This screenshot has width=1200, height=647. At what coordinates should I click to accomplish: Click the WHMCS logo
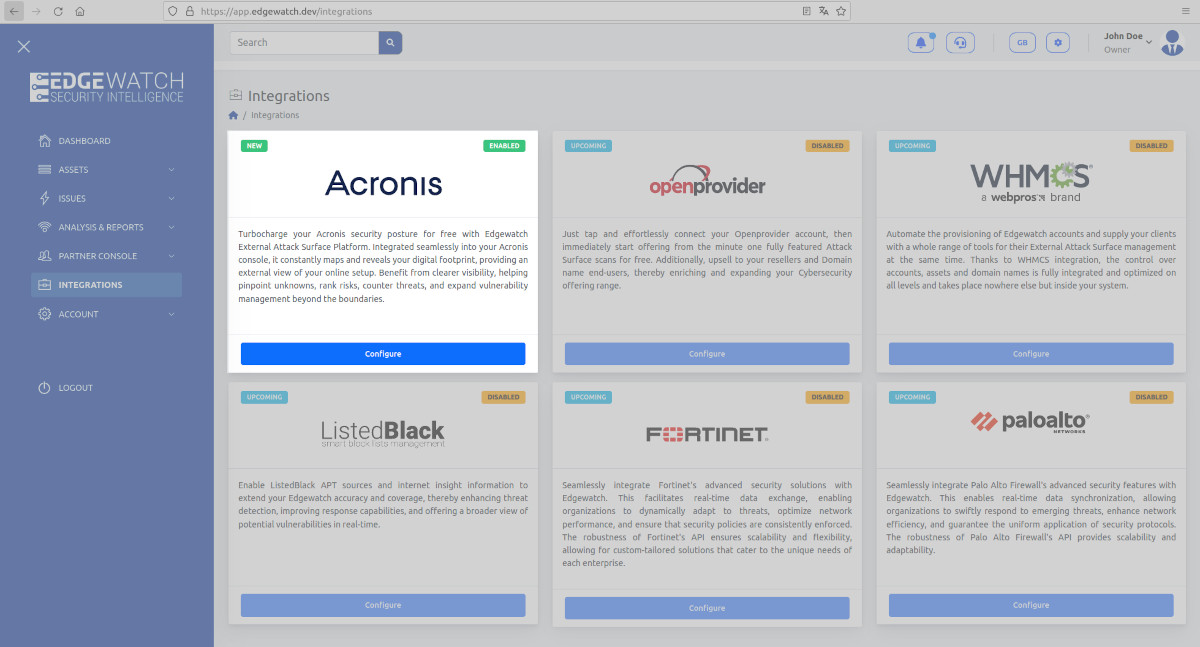(x=1031, y=182)
